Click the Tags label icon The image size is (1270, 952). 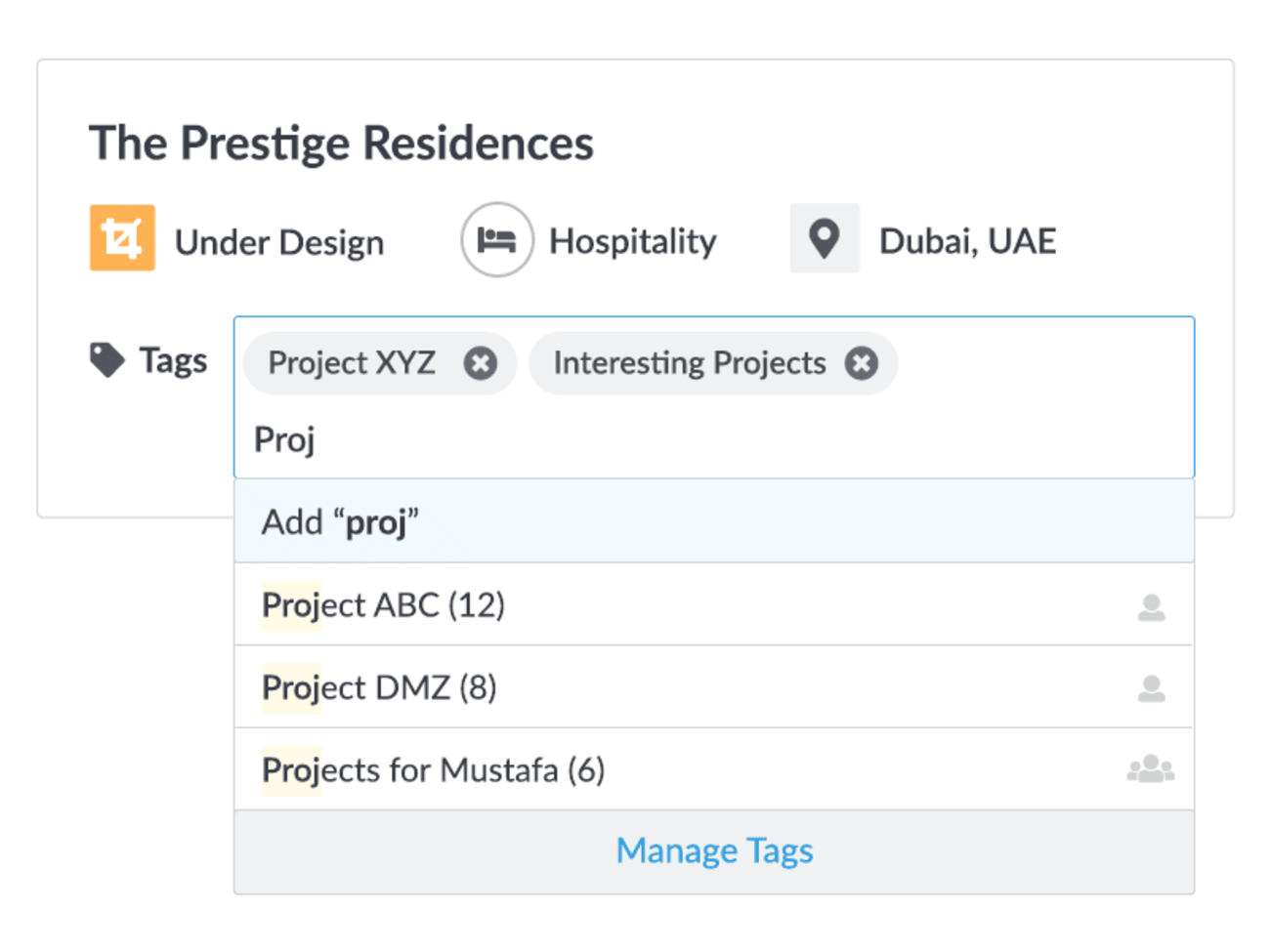(106, 360)
